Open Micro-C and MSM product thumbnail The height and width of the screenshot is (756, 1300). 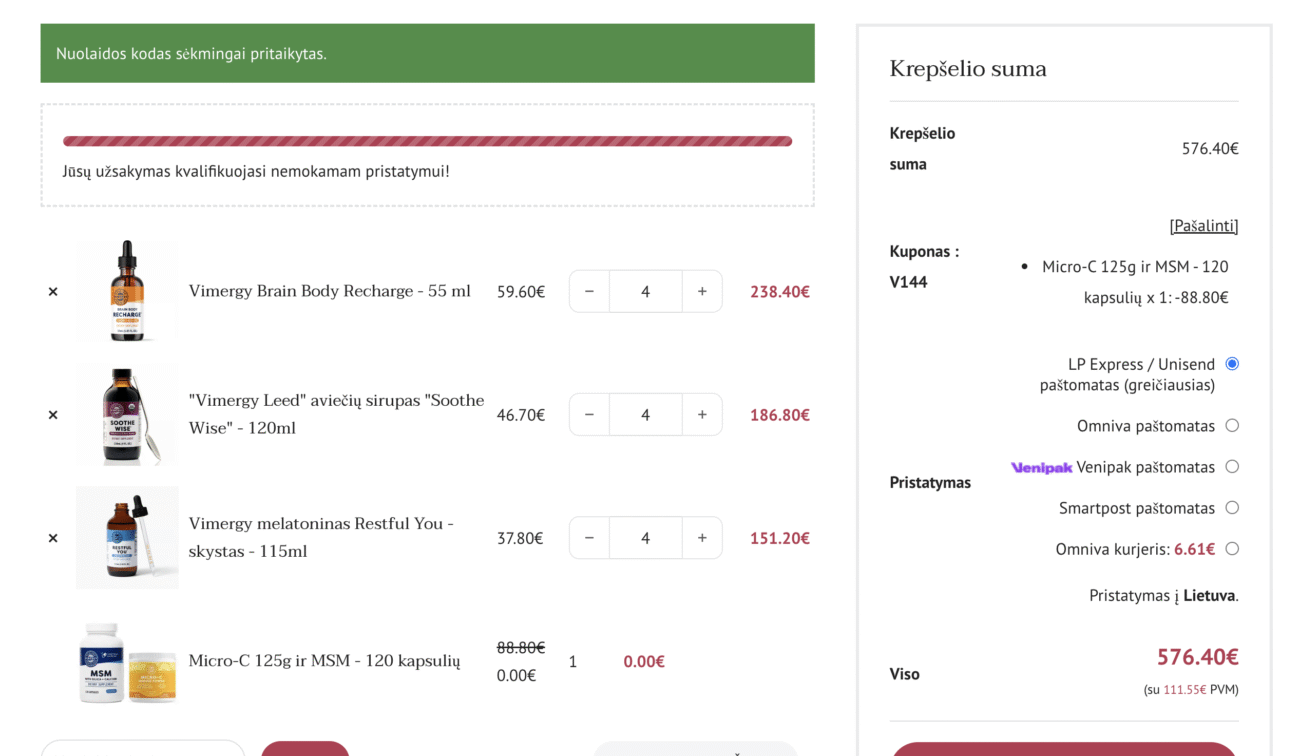point(127,661)
